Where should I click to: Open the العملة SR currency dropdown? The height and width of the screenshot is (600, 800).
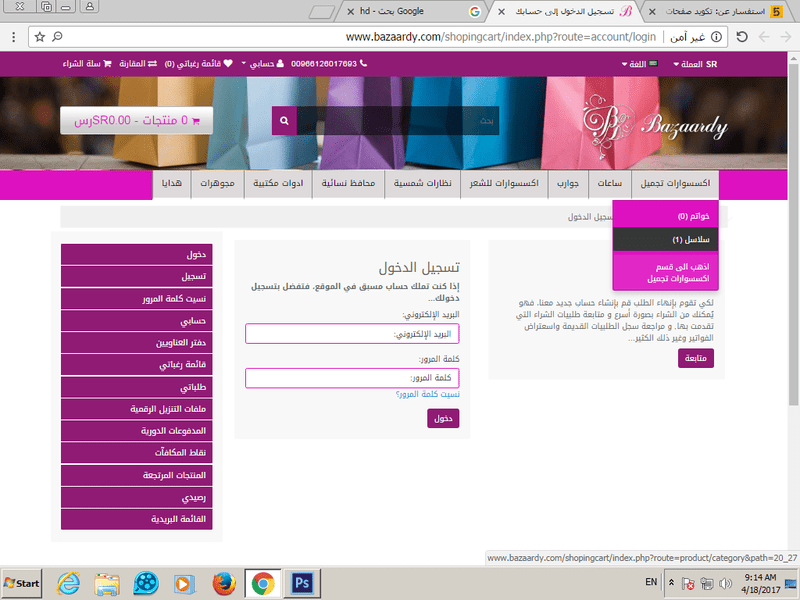[695, 64]
